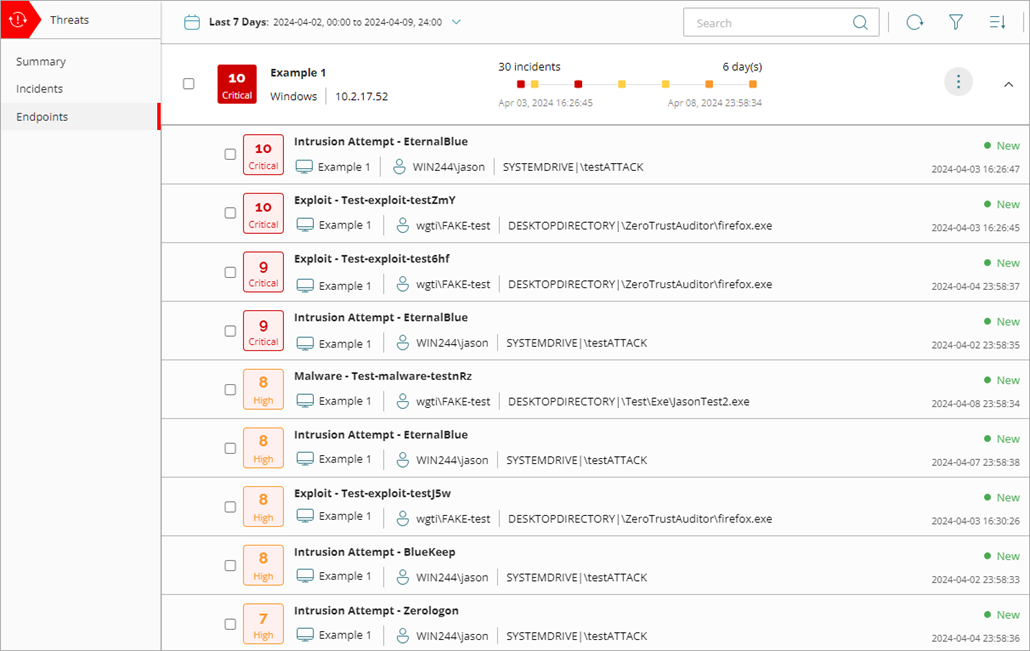The width and height of the screenshot is (1030, 651).
Task: Open the Last 7 Days date range dropdown
Action: [x=457, y=21]
